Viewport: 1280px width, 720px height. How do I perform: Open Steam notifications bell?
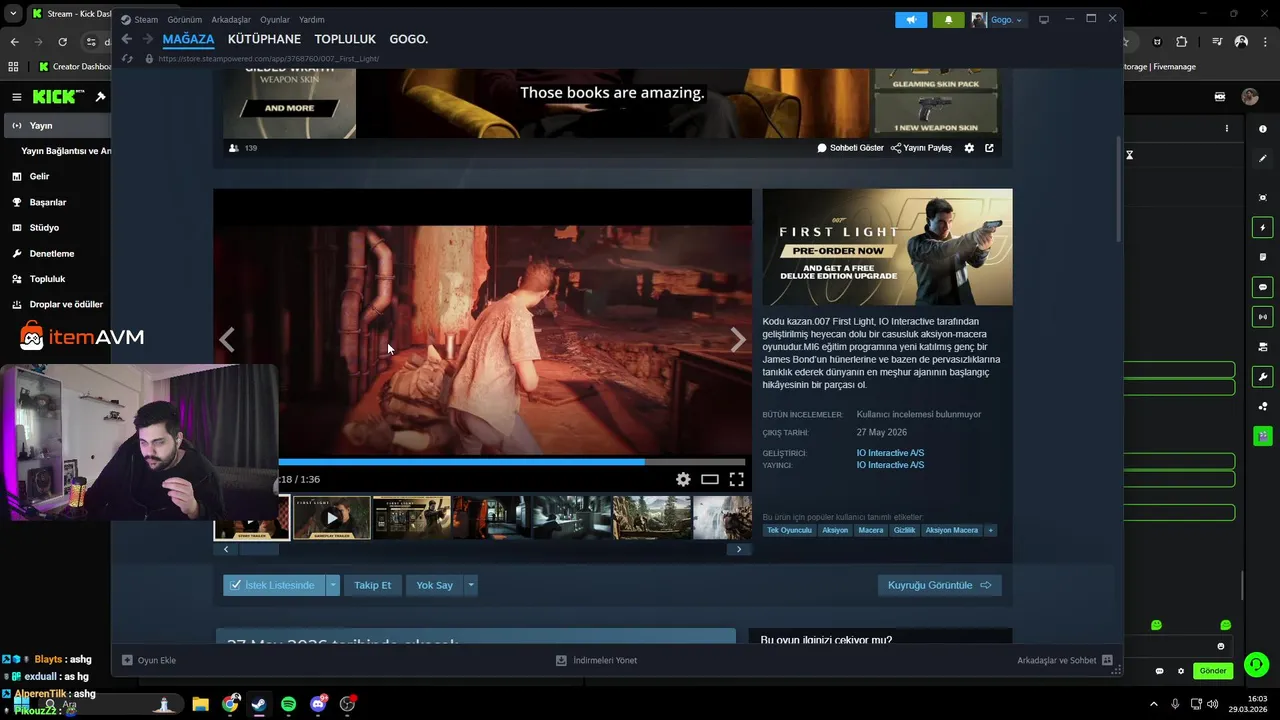(x=948, y=19)
